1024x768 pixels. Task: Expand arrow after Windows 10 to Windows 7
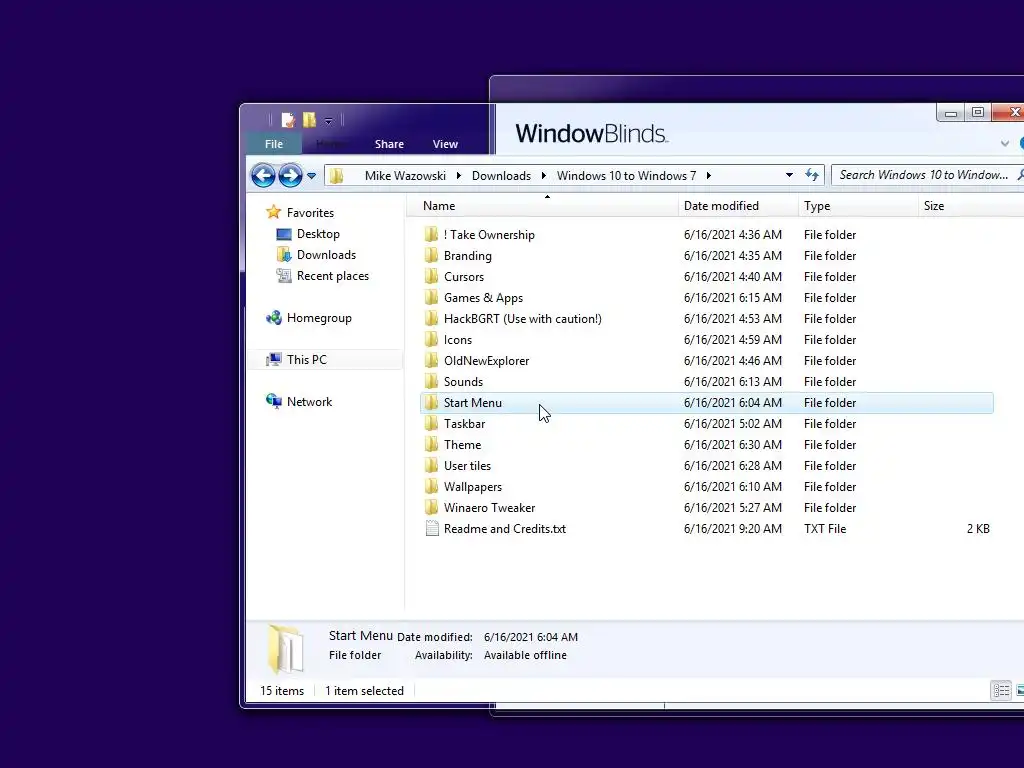709,176
